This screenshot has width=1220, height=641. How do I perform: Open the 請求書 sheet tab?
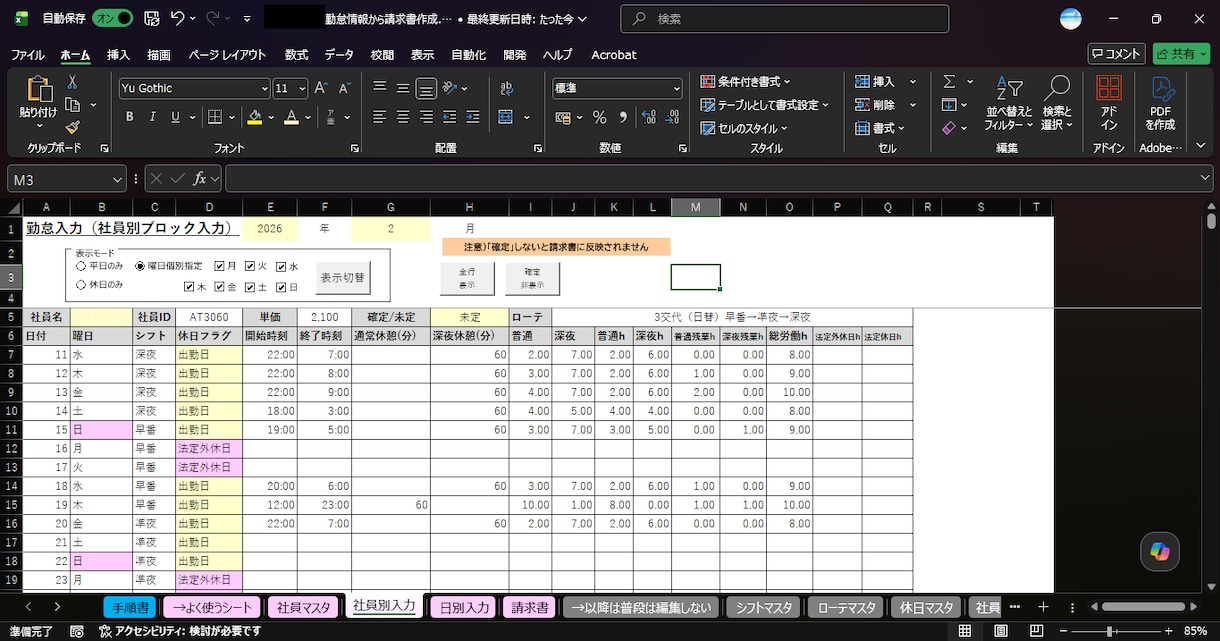[x=530, y=607]
